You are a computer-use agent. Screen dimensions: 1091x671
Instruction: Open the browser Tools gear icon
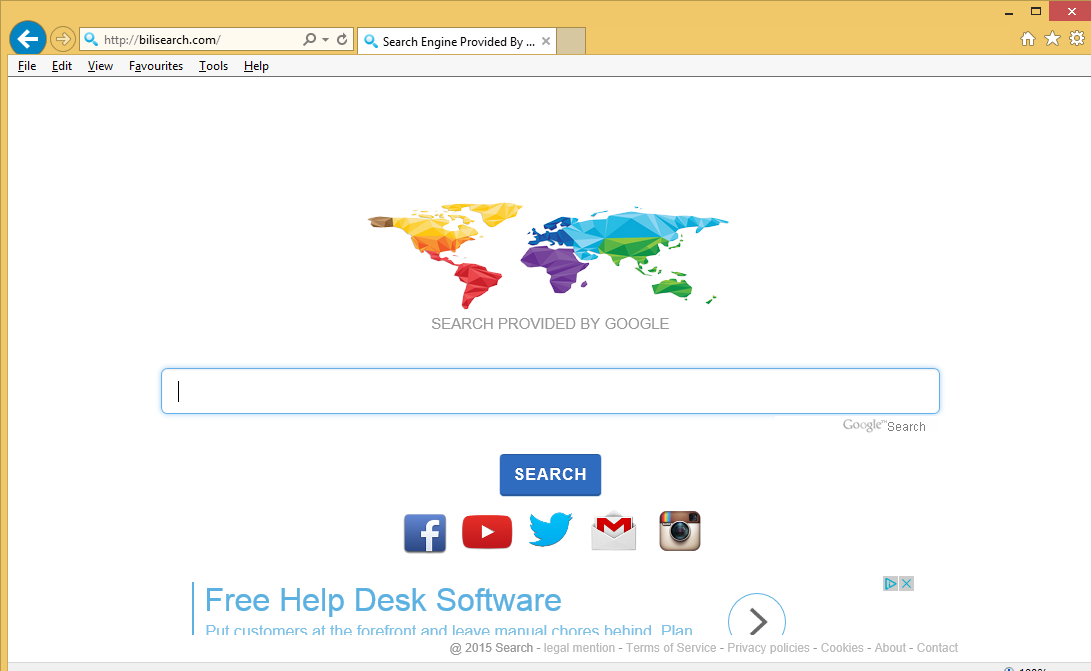point(1077,39)
